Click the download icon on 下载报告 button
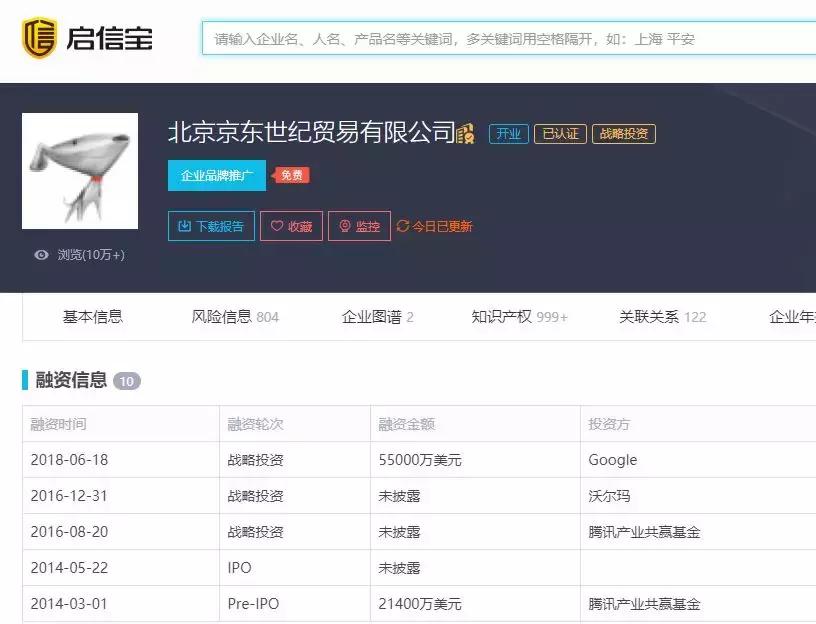Screen dimensions: 816x624 click(185, 225)
